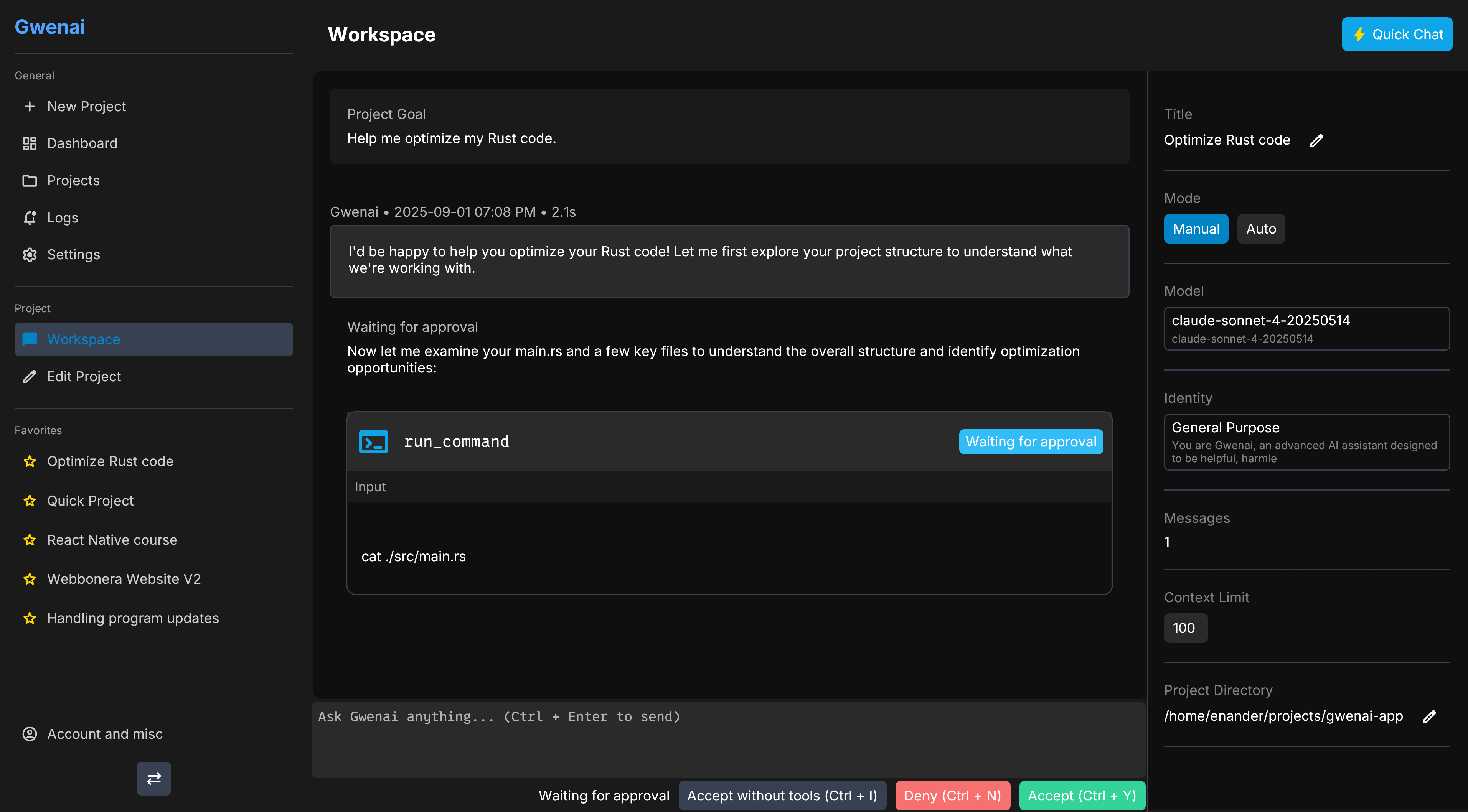Click the sidebar collapse arrows icon
Screen dimensions: 1468x812
coord(153,778)
